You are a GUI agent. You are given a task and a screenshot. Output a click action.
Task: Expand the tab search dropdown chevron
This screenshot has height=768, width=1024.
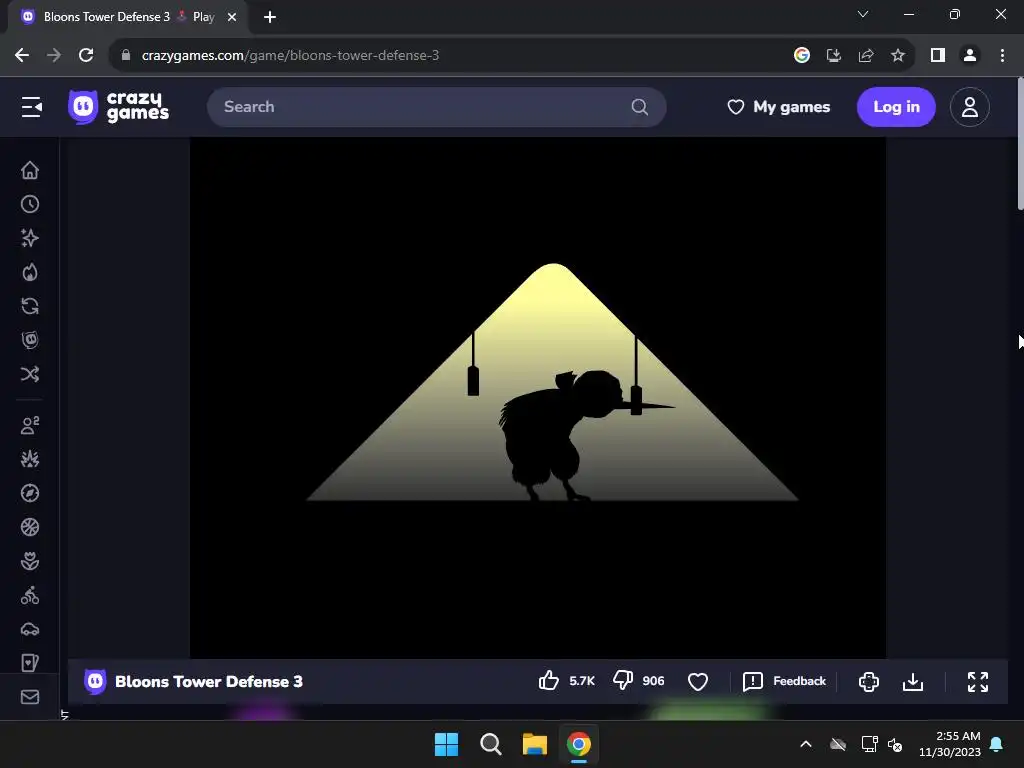click(x=863, y=14)
